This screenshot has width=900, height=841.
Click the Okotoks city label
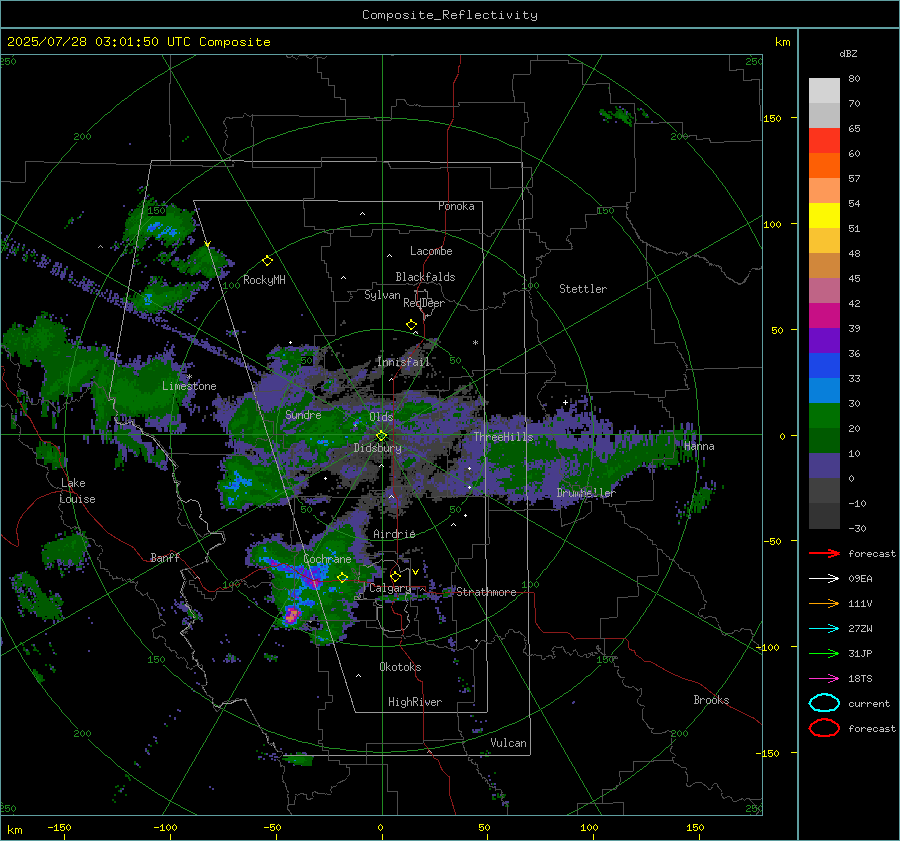(400, 667)
